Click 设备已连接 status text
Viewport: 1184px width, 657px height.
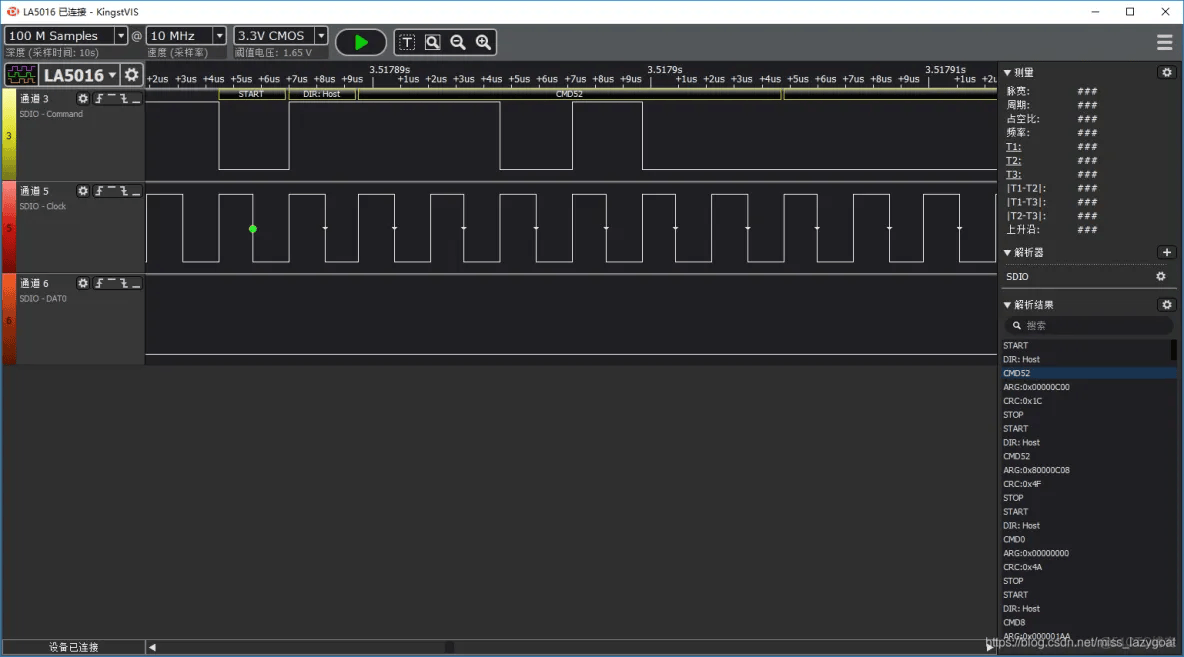coord(73,647)
